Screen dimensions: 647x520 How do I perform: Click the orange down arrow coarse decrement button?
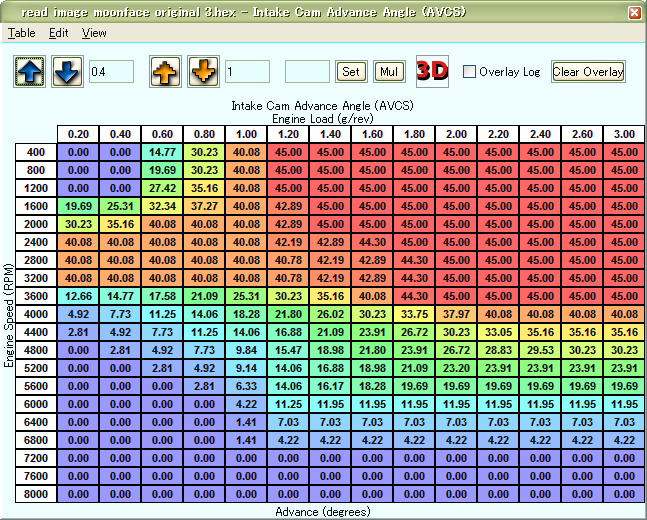(203, 72)
